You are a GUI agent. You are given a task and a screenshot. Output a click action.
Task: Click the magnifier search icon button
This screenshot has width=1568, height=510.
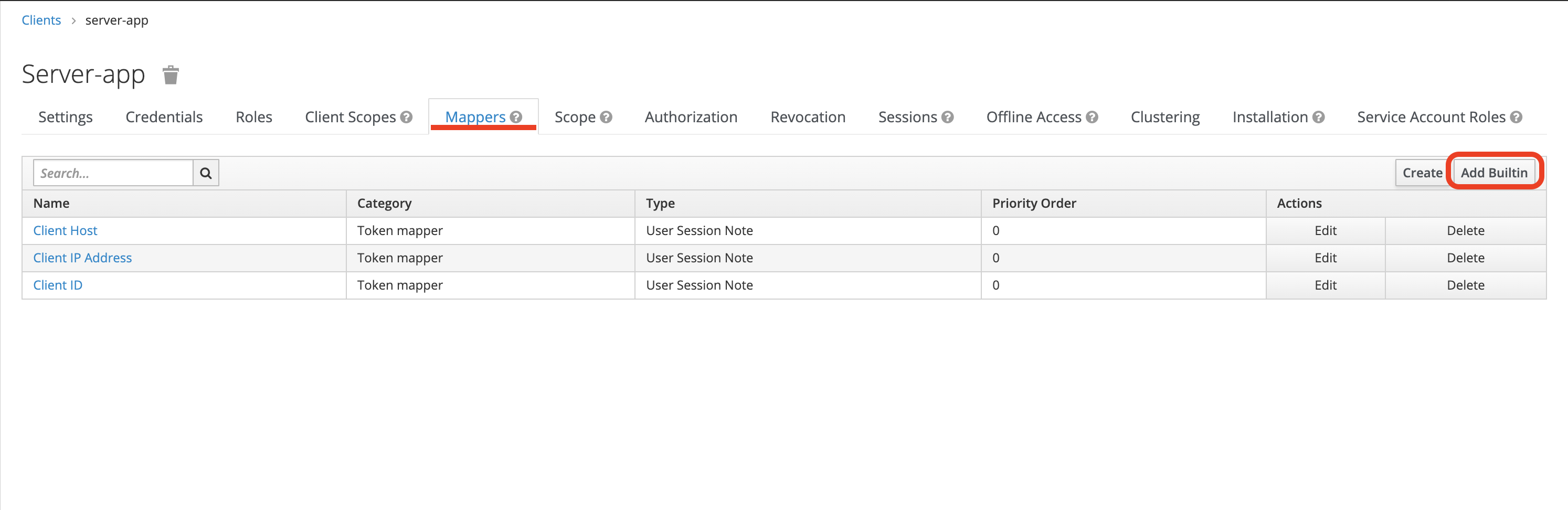coord(206,173)
